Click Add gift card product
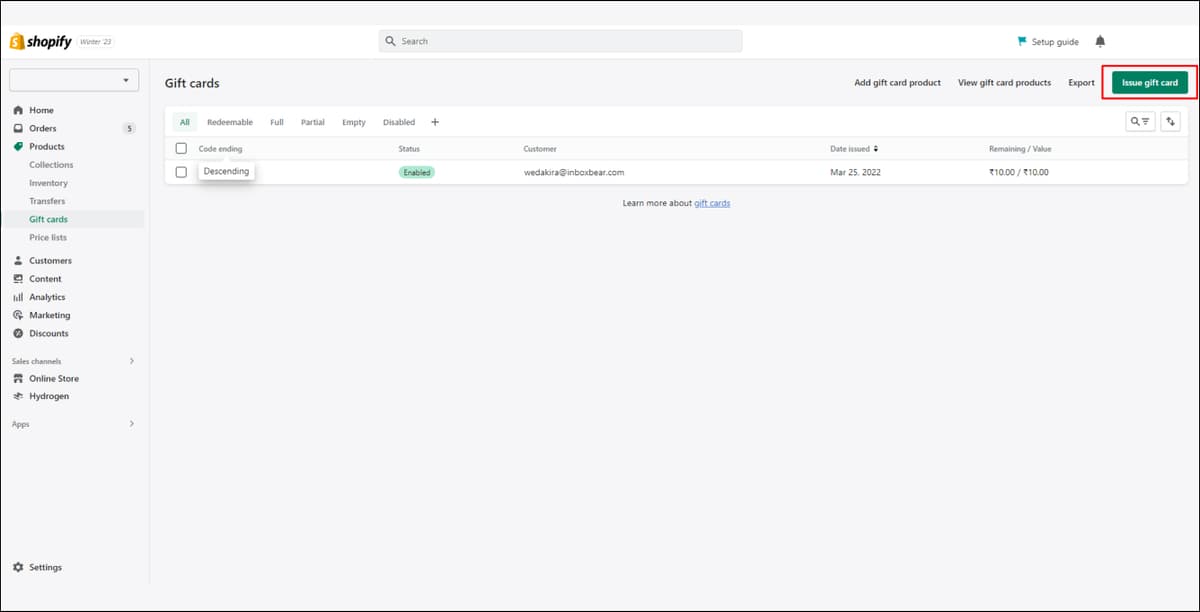The image size is (1200, 612). [x=897, y=83]
